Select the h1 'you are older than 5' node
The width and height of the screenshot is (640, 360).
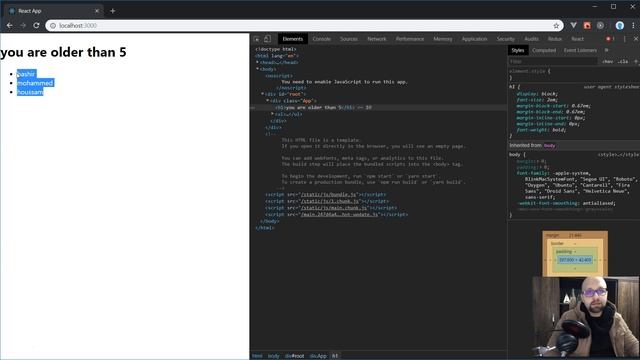point(323,107)
